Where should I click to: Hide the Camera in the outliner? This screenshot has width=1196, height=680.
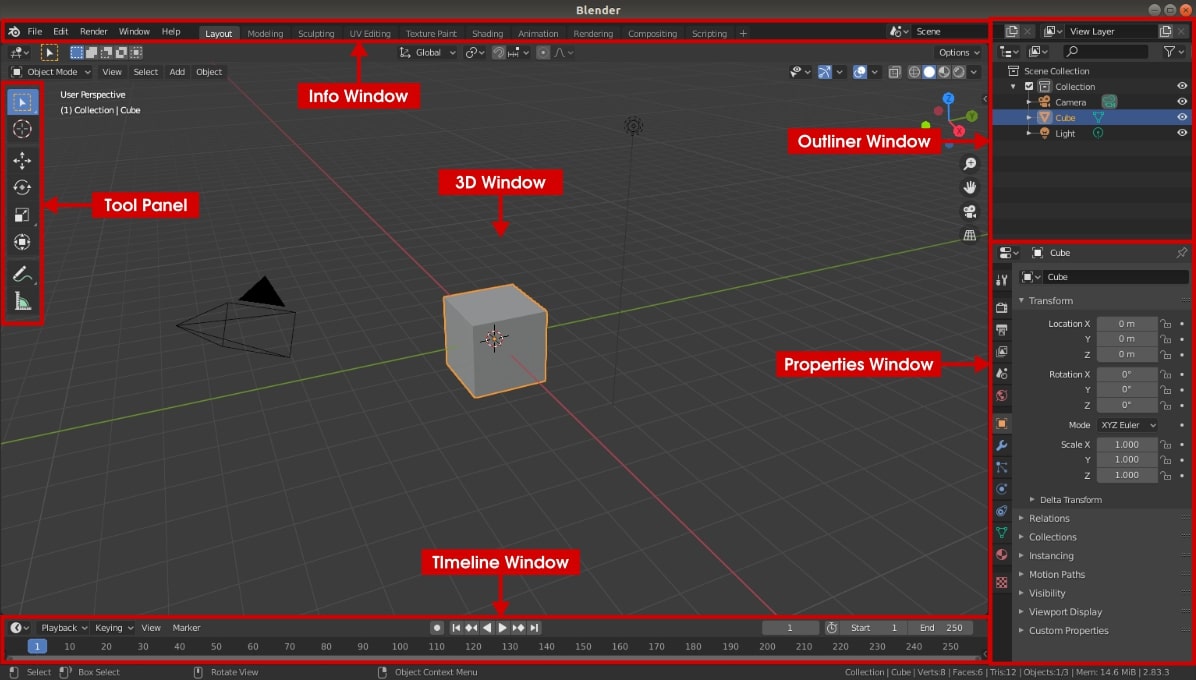coord(1182,102)
